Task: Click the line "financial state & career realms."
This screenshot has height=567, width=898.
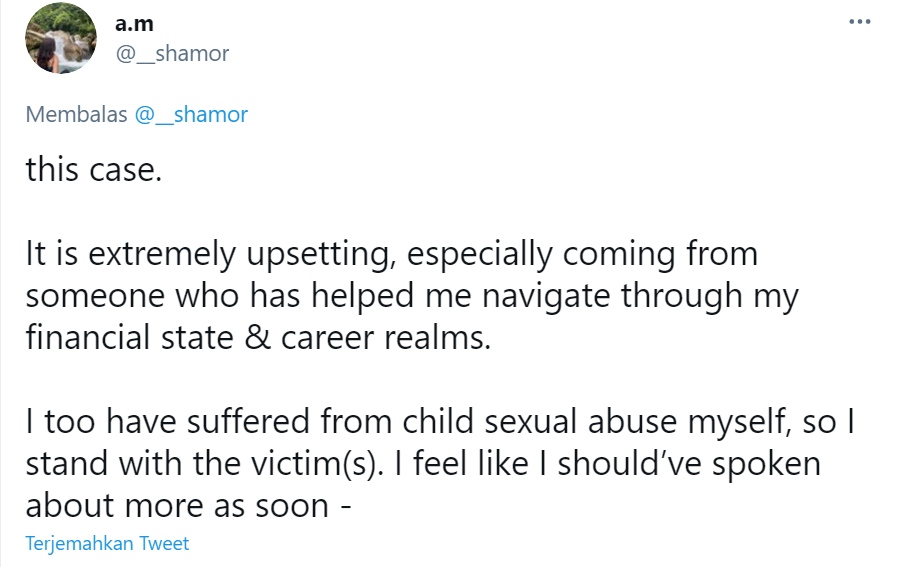Action: (x=259, y=337)
